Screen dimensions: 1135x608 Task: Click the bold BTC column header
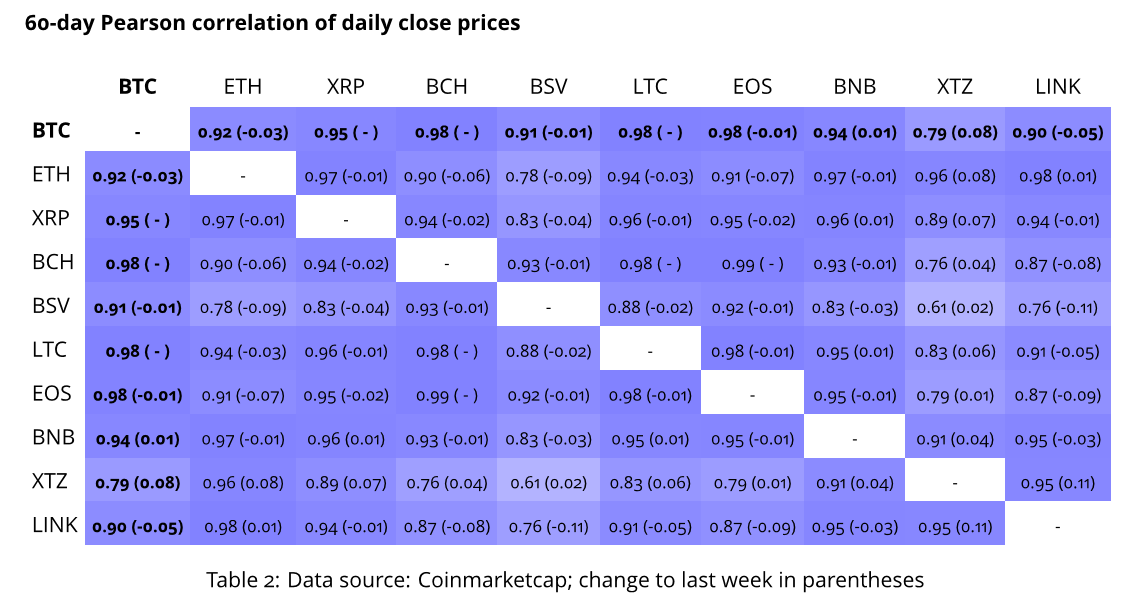click(138, 87)
